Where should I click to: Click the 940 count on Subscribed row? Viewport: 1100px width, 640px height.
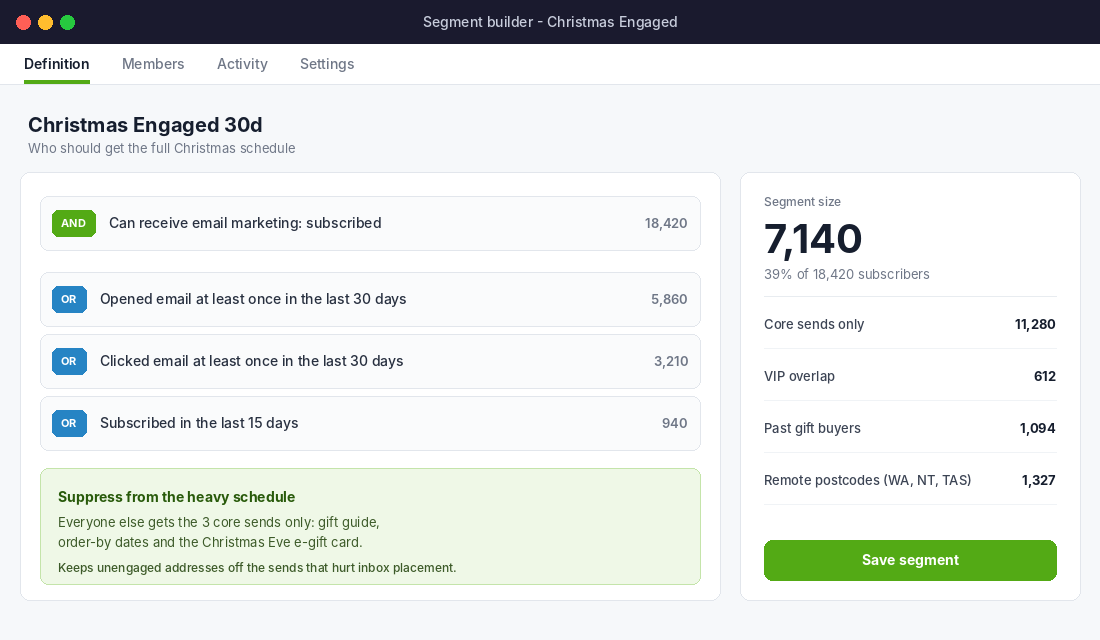point(674,423)
